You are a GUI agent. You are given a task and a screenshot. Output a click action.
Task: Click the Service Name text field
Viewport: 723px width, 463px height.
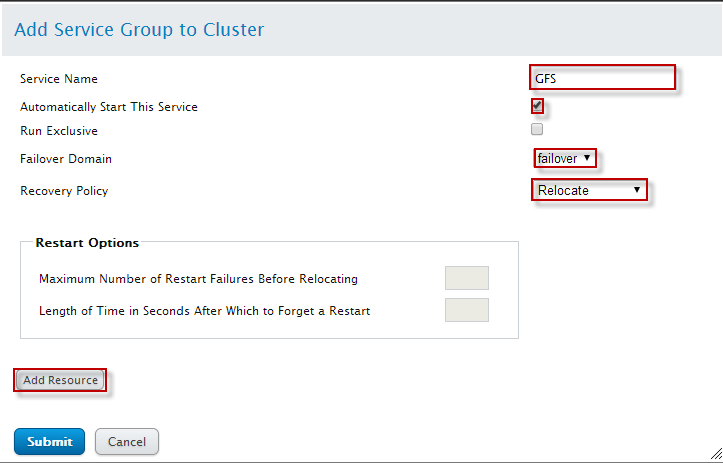click(x=603, y=78)
